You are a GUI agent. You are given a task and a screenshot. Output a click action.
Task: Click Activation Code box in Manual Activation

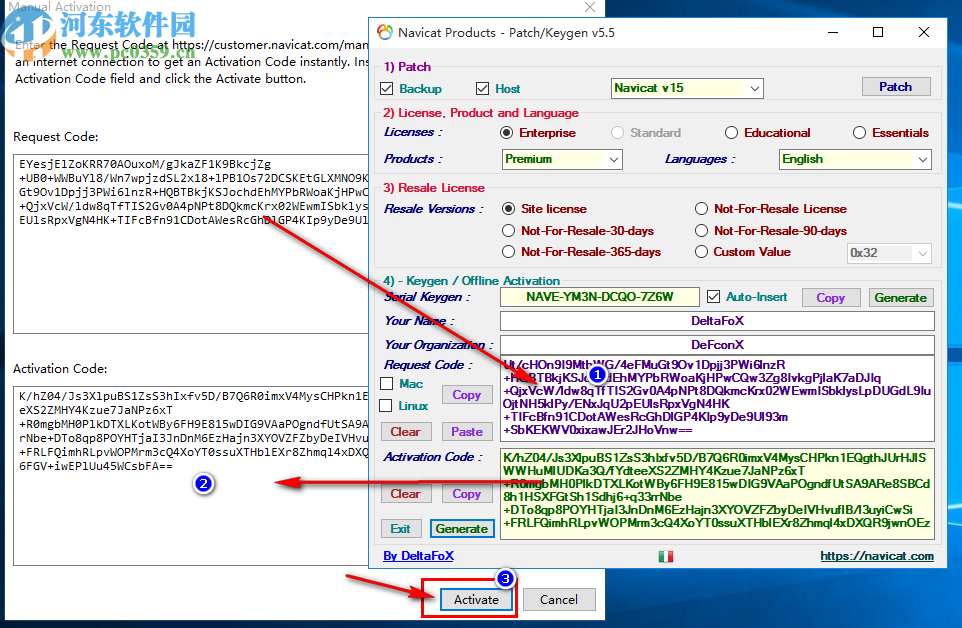click(191, 476)
